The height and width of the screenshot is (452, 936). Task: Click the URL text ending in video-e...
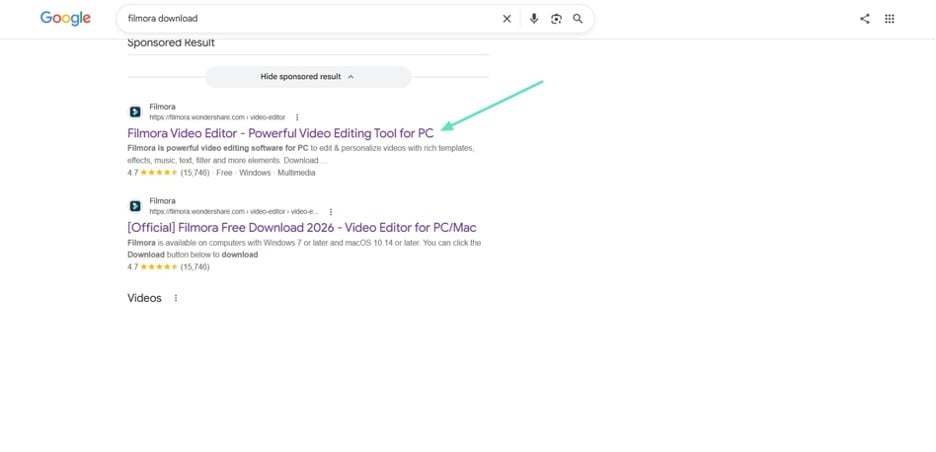pyautogui.click(x=234, y=212)
